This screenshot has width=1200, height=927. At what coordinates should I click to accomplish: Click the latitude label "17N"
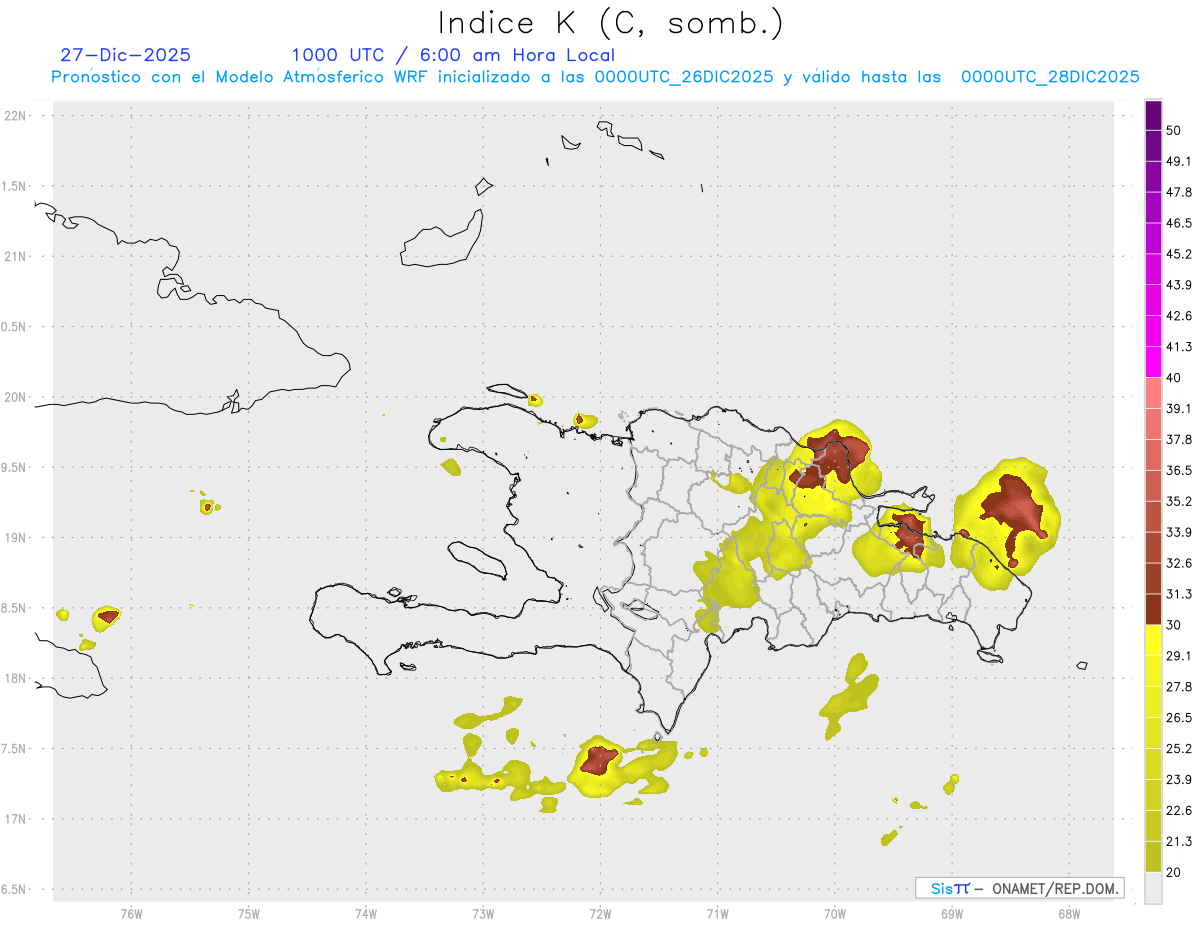(17, 819)
